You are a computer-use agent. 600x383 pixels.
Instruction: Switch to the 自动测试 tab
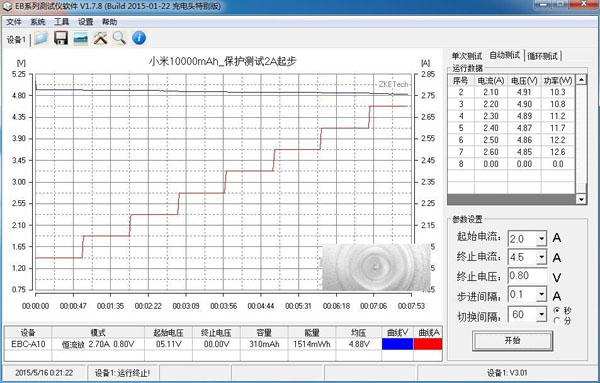[505, 55]
